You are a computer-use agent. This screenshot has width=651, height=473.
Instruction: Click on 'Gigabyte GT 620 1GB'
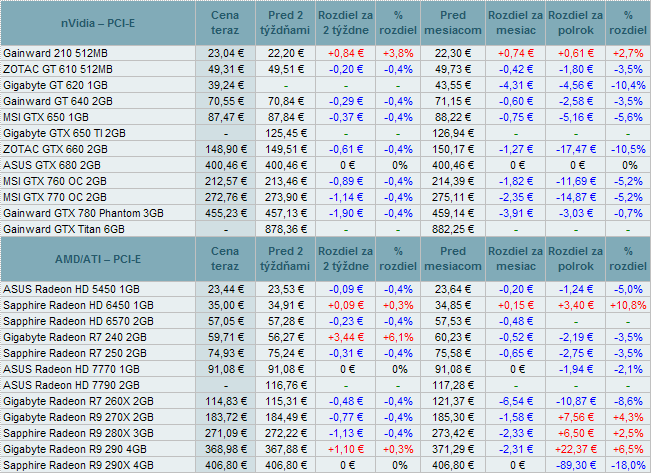tap(55, 85)
